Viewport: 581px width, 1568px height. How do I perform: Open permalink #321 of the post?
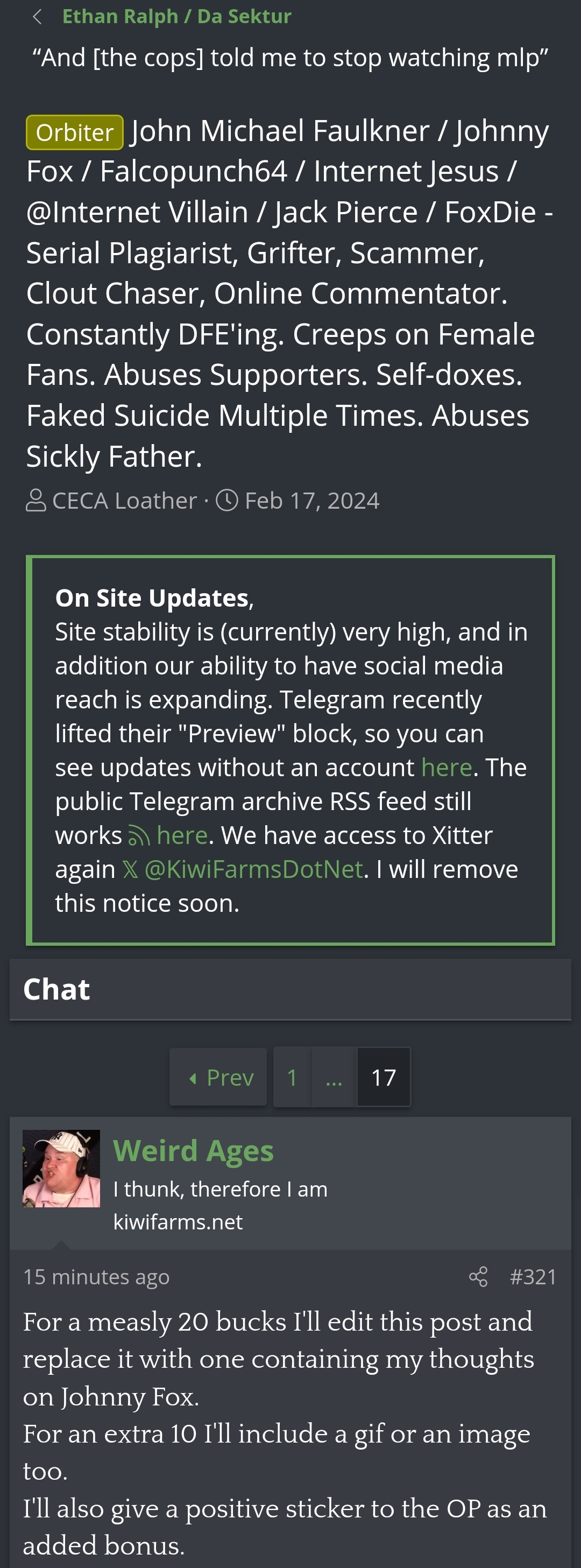click(533, 1276)
